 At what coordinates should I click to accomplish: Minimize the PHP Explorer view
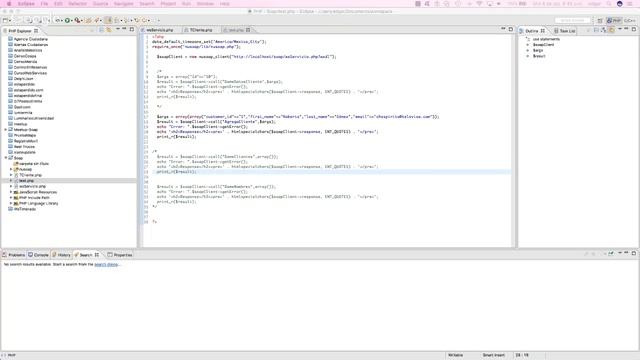pos(124,29)
